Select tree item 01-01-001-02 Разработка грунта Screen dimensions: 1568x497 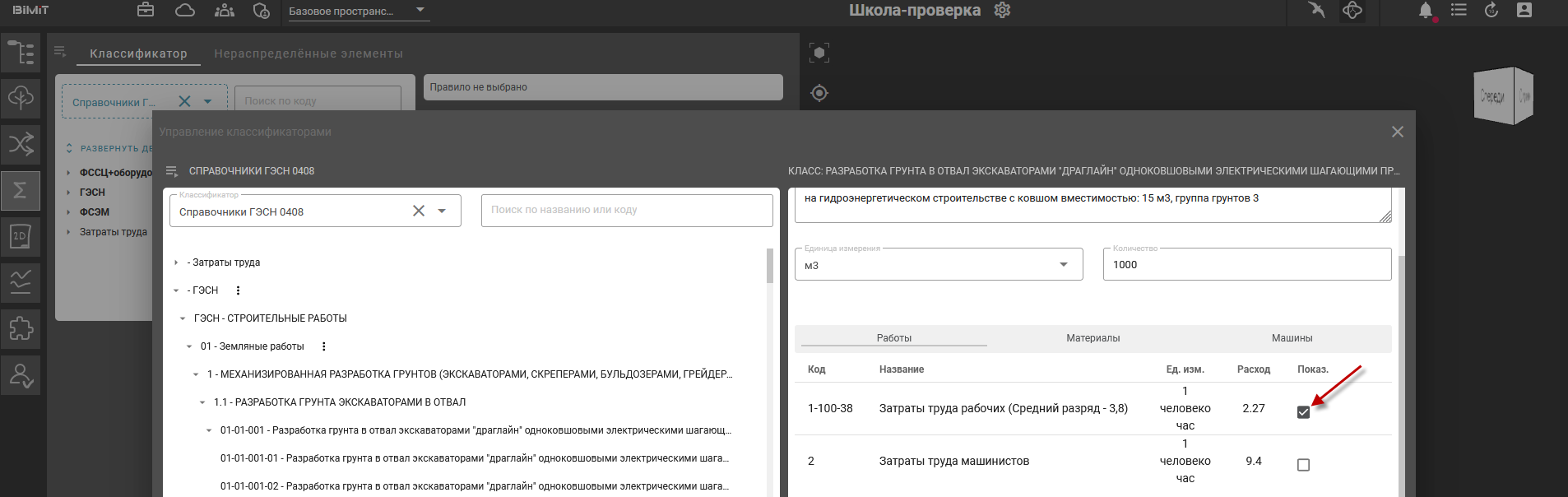click(x=474, y=486)
